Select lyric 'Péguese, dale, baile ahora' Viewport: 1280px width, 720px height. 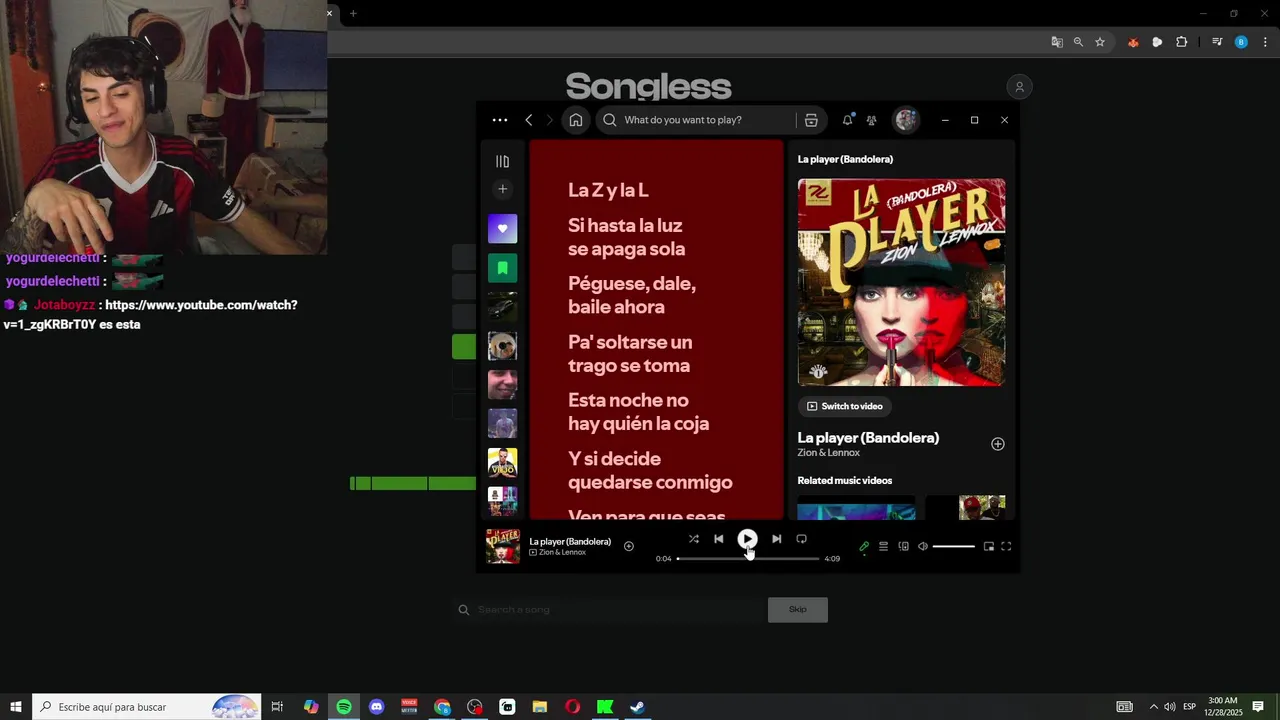[632, 295]
